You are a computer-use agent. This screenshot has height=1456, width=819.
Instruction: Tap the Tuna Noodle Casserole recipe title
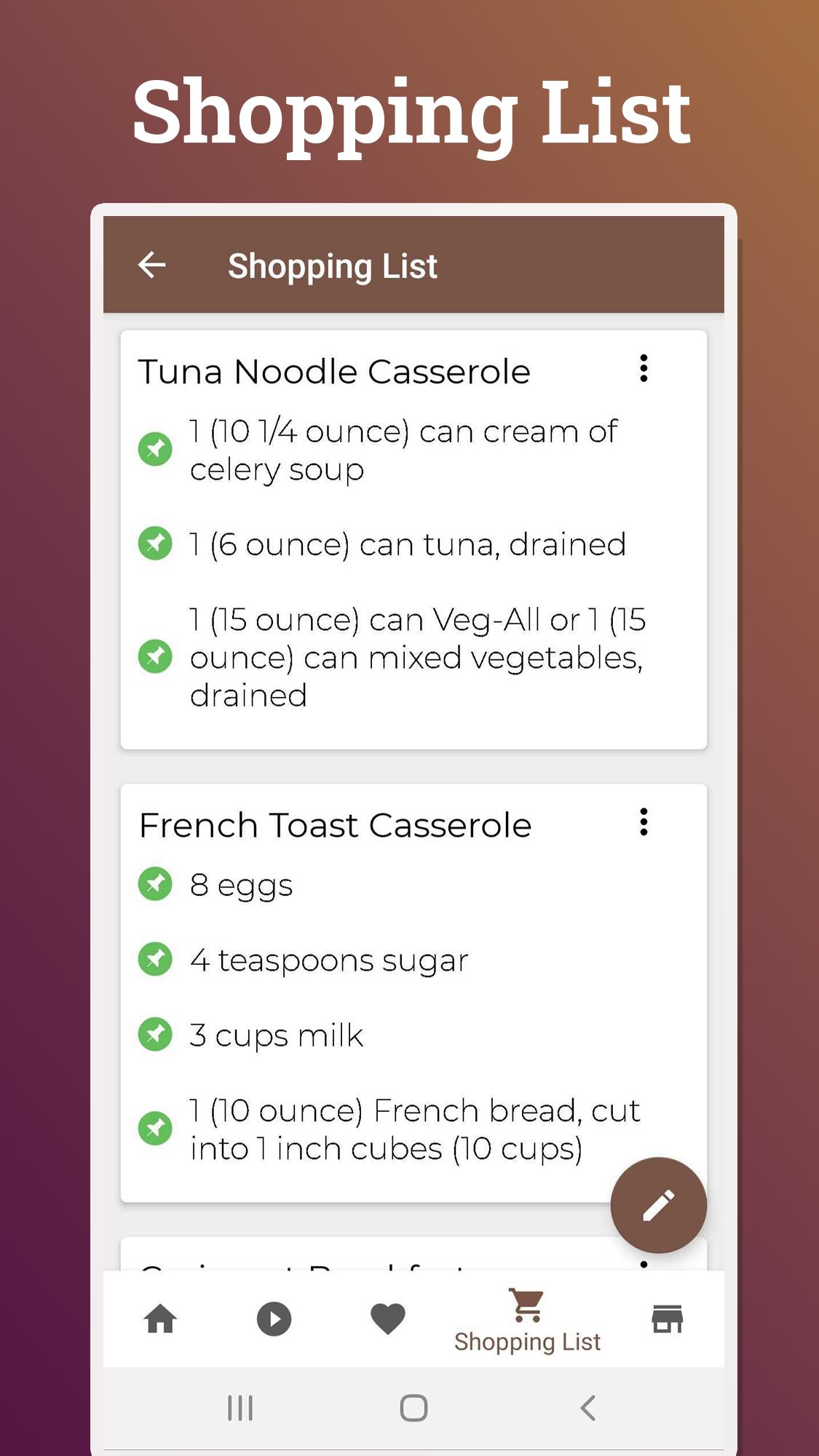point(334,372)
